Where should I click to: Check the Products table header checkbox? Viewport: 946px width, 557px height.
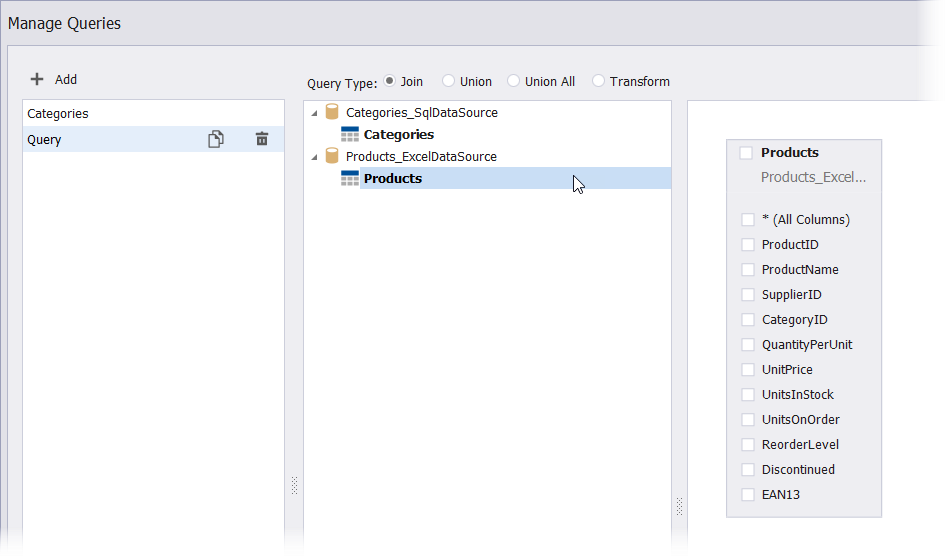tap(746, 153)
